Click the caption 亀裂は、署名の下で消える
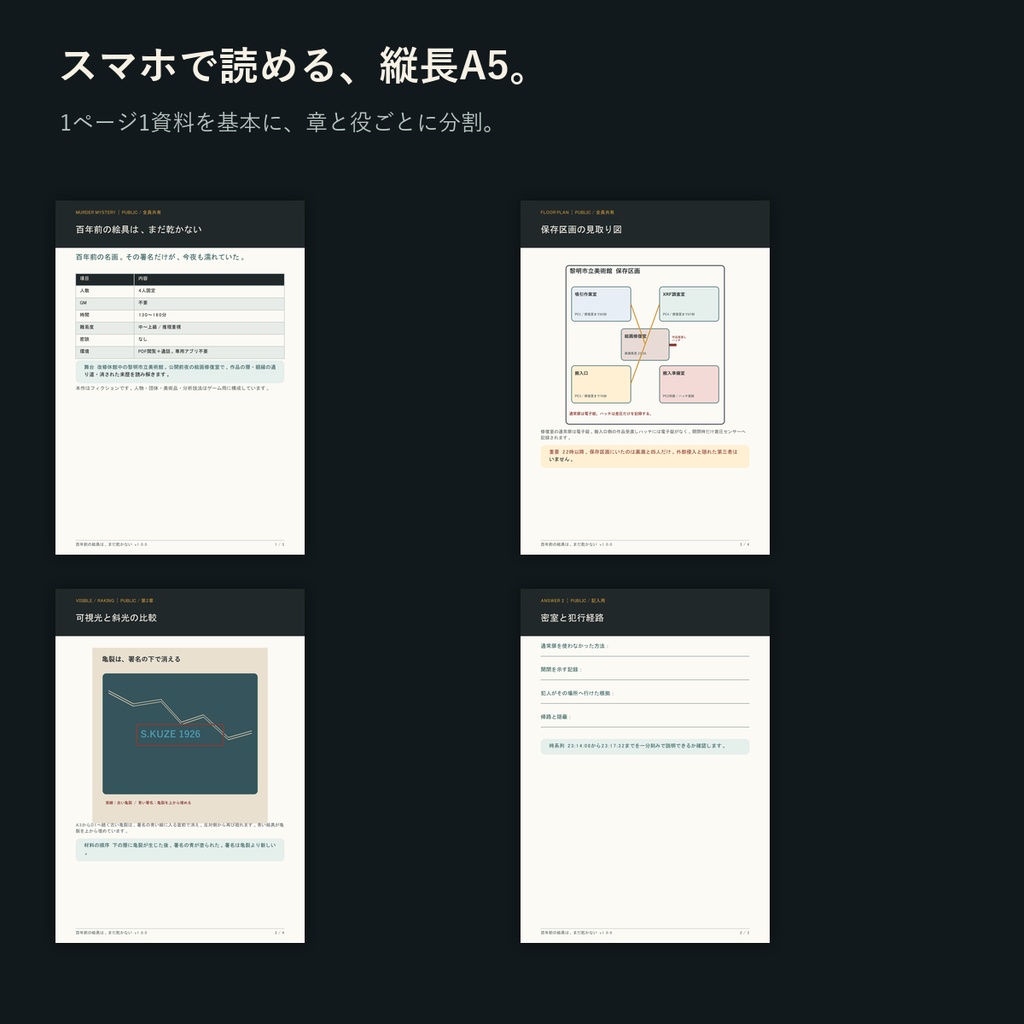1024x1024 pixels. 141,659
